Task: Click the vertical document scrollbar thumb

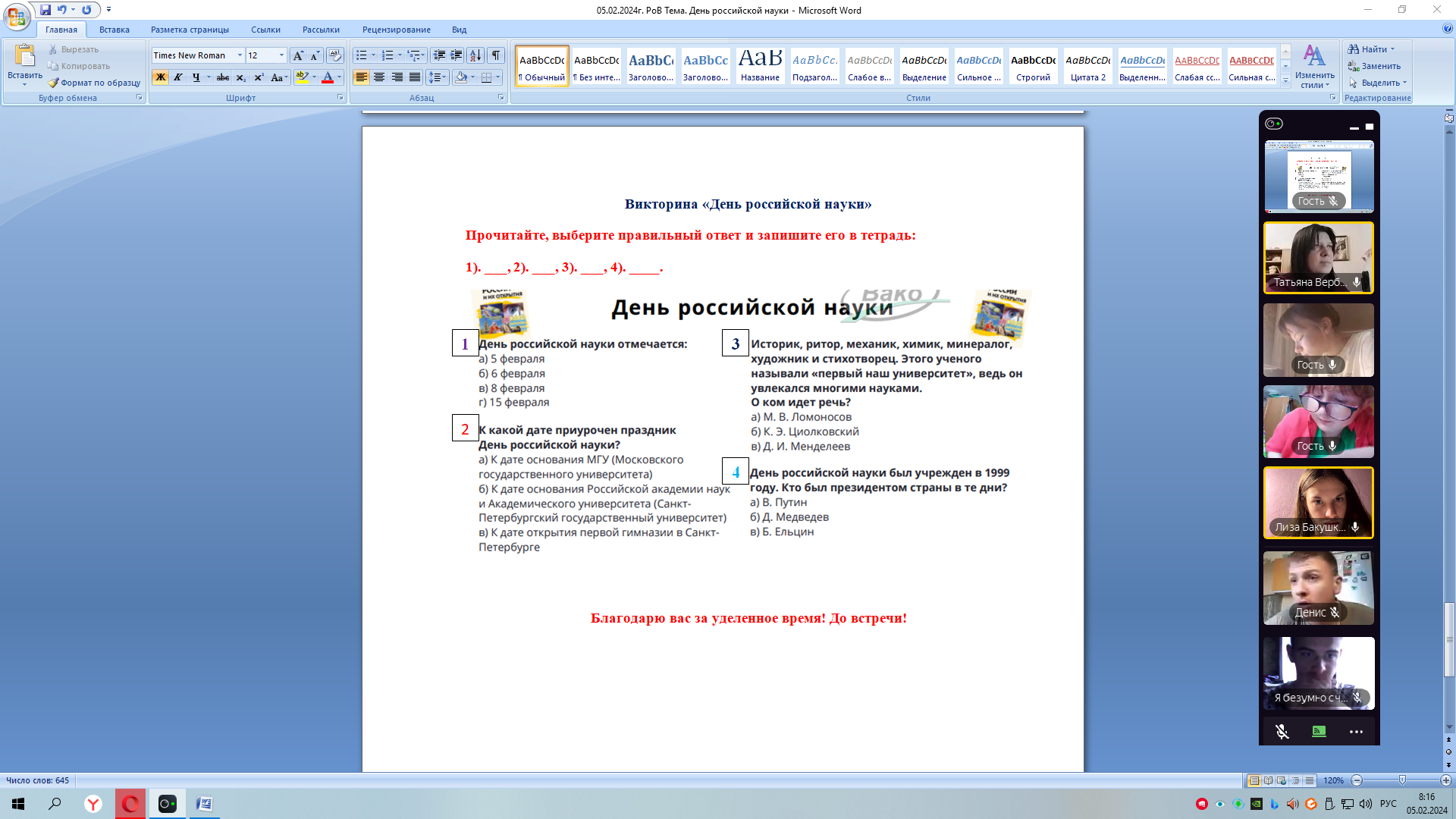Action: (1449, 639)
